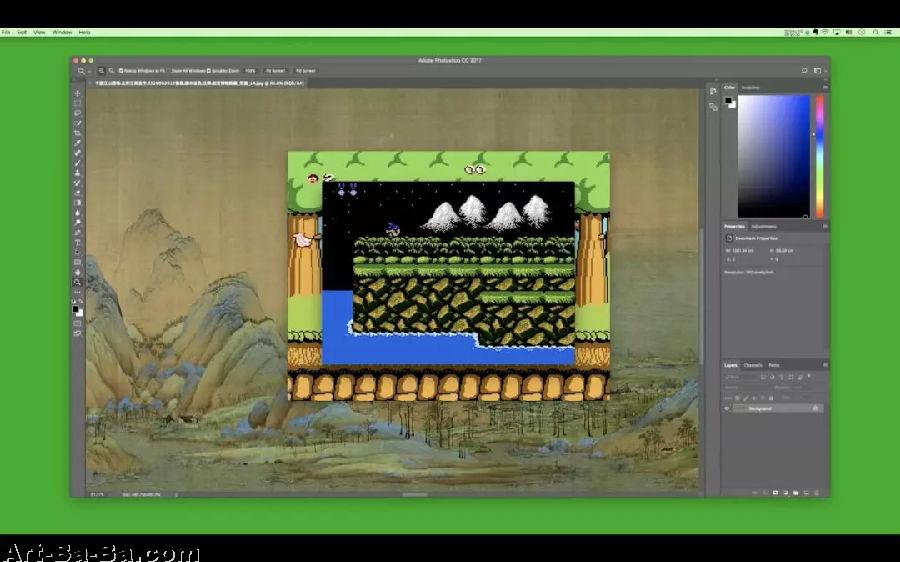Select the Dodge tool
The image size is (900, 562).
pos(77,223)
